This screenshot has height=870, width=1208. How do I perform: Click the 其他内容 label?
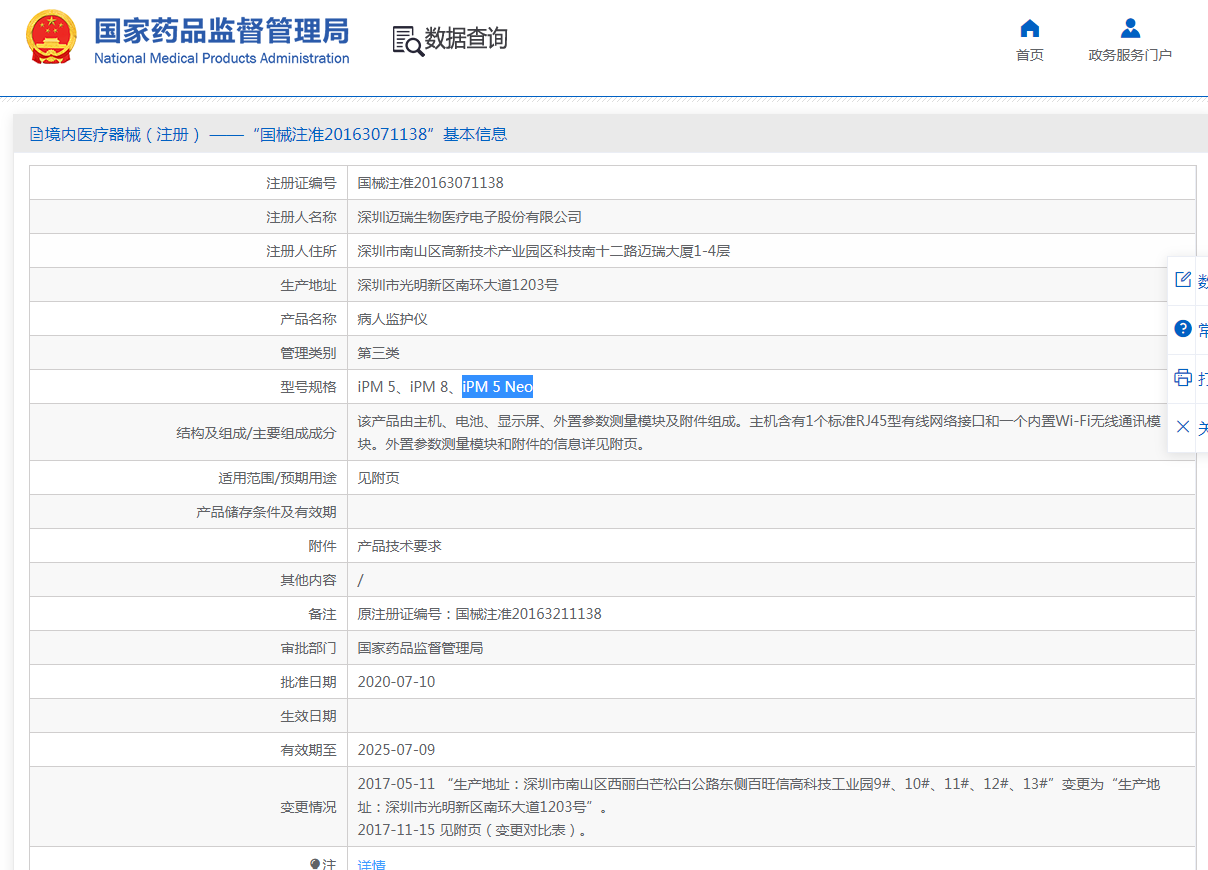point(308,580)
